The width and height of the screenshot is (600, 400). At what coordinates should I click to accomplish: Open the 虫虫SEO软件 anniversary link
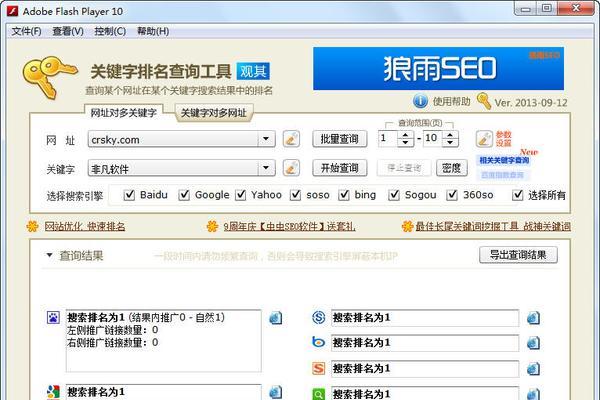pos(289,226)
